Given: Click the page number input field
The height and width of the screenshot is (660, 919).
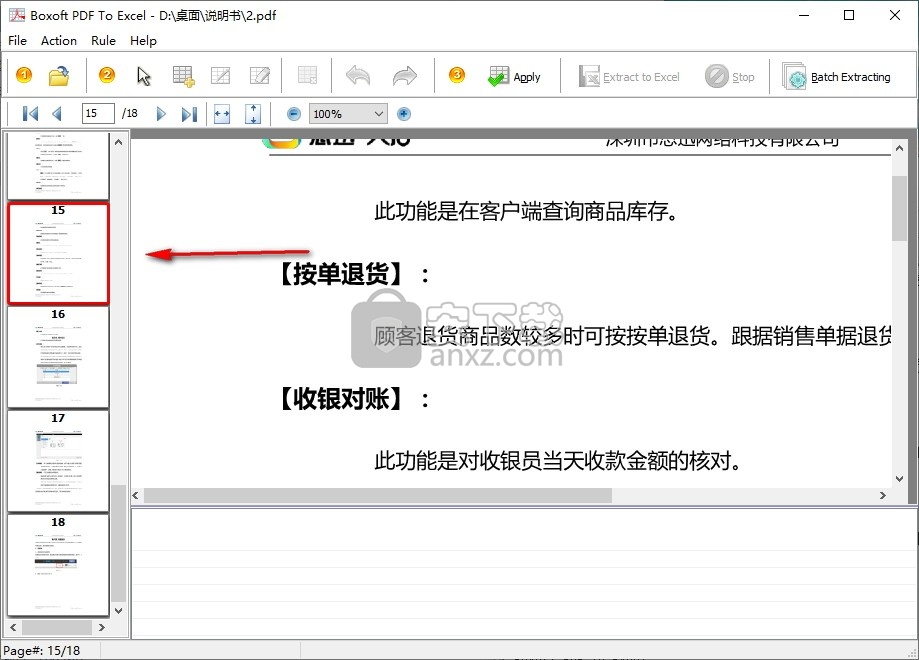Looking at the screenshot, I should coord(97,114).
